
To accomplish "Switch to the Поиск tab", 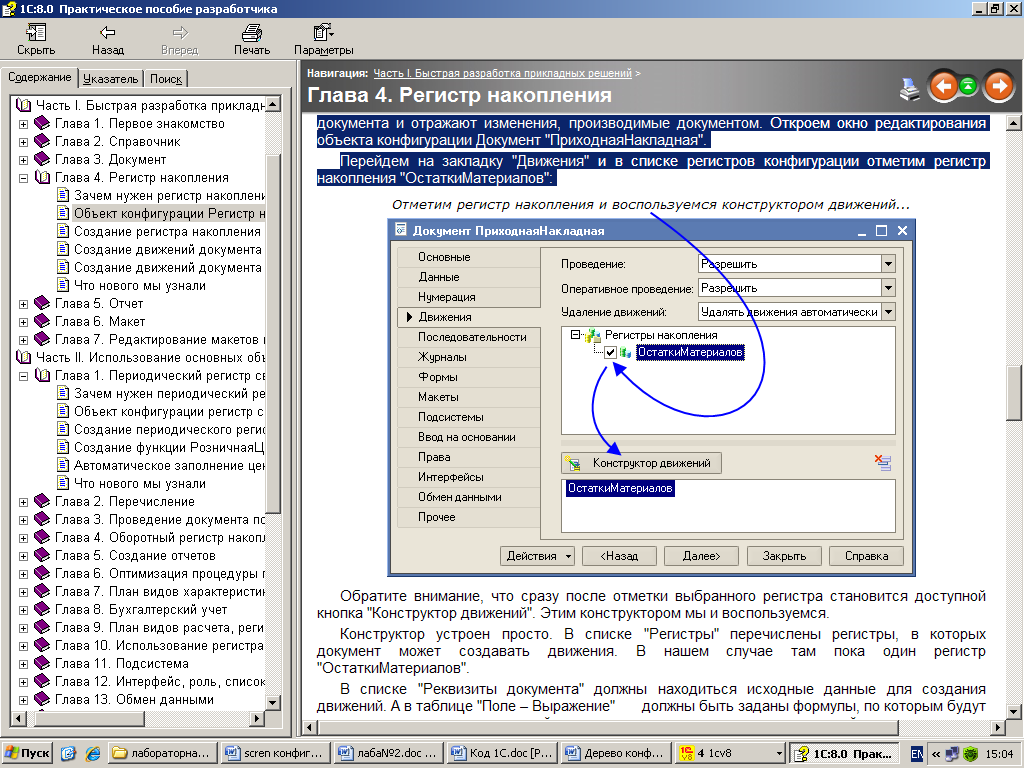I will click(166, 79).
